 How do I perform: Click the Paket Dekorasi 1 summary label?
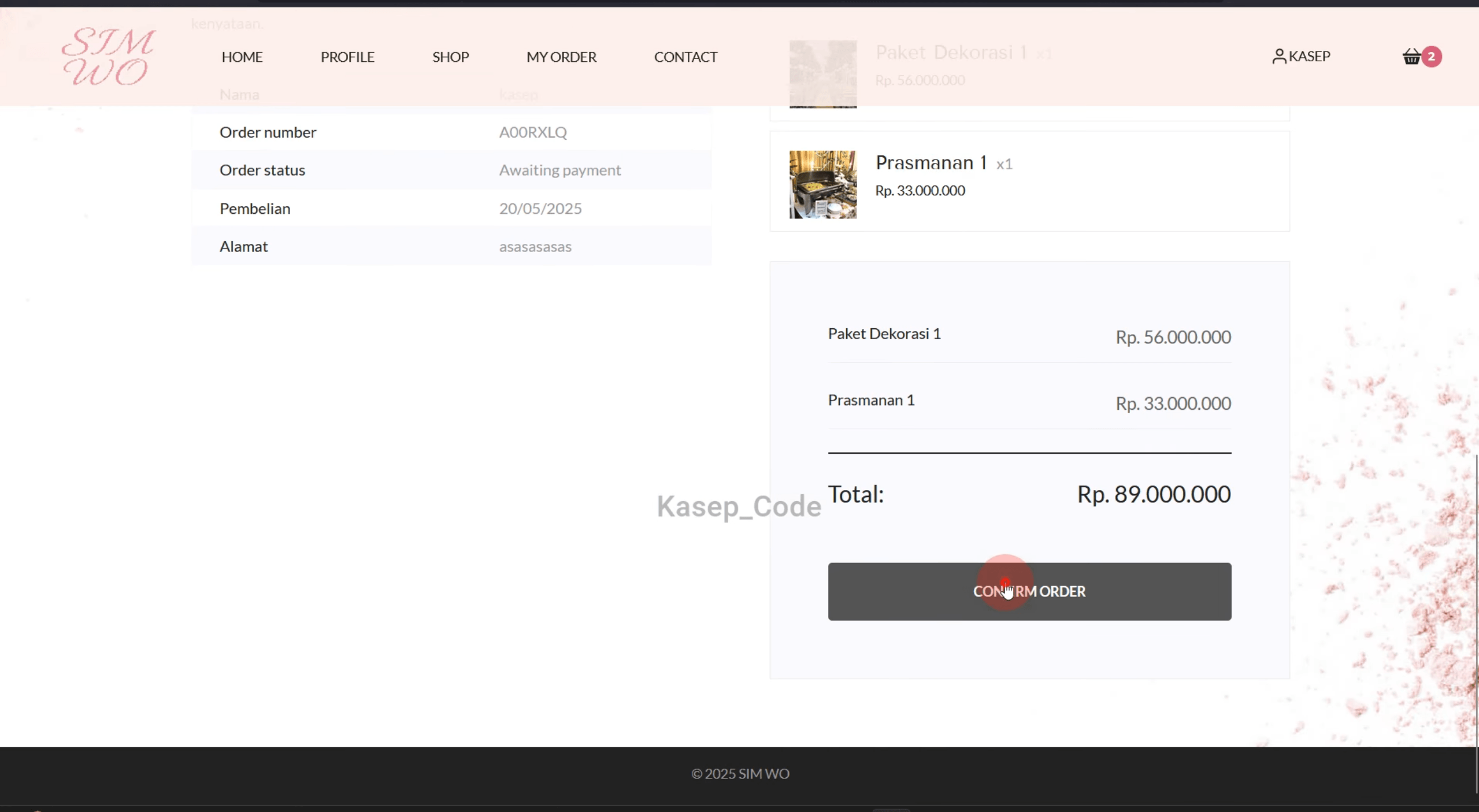[884, 333]
